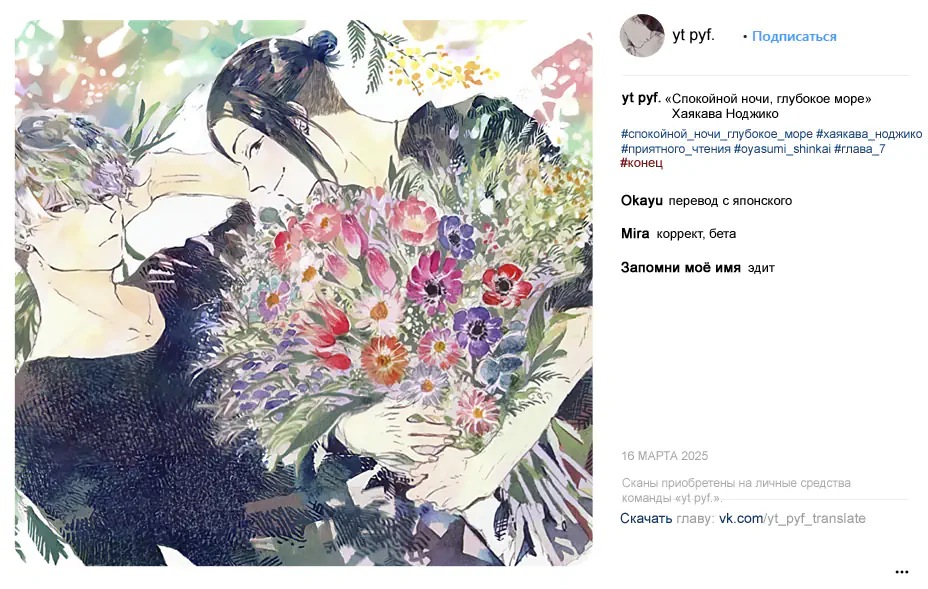The height and width of the screenshot is (589, 928).
Task: Open hashtag #глава_7
Action: tap(859, 149)
